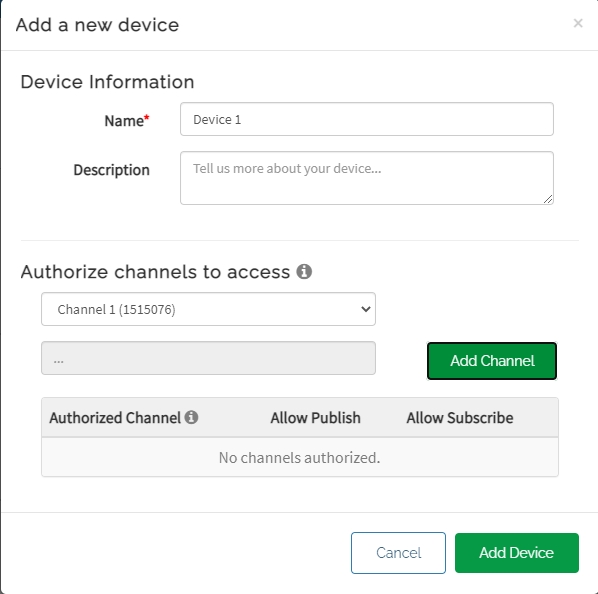
Task: Cancel adding the new device
Action: (x=398, y=553)
